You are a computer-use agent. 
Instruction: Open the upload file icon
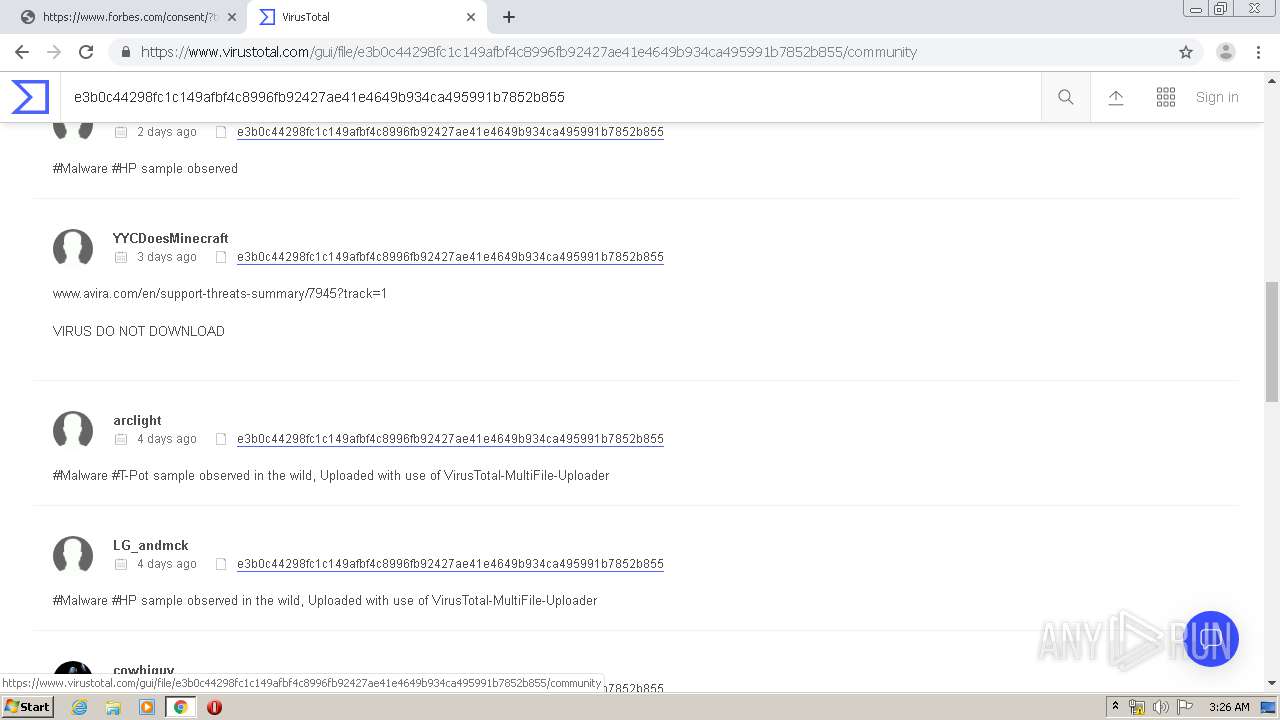pyautogui.click(x=1116, y=97)
